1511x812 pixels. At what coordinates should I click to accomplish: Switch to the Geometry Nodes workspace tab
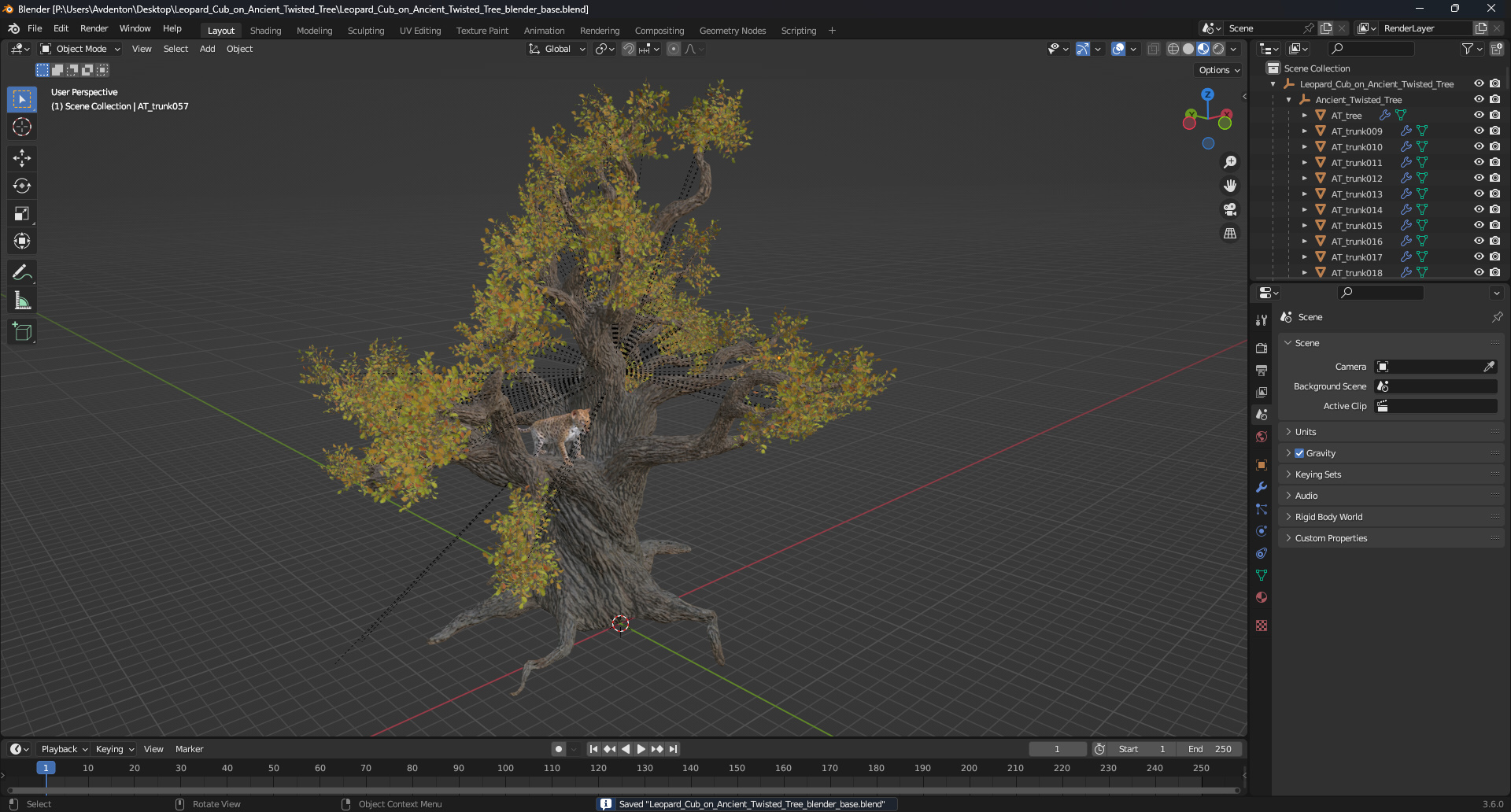tap(732, 31)
